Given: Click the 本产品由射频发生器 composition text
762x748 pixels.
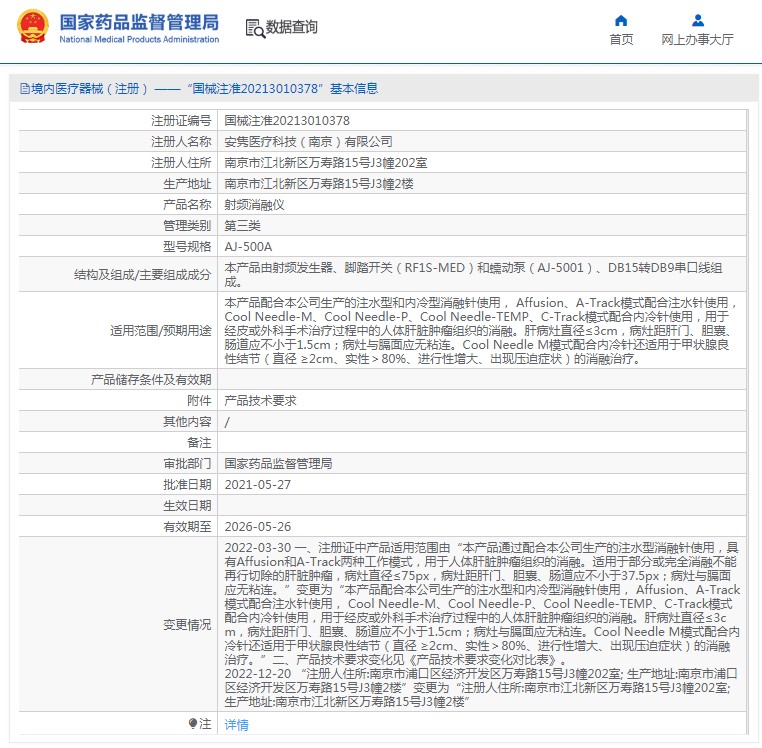Looking at the screenshot, I should pyautogui.click(x=474, y=275).
